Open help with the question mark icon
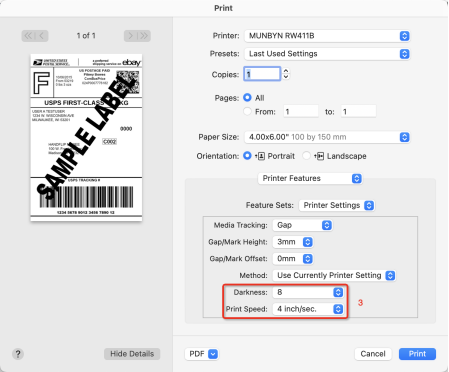 tap(18, 354)
